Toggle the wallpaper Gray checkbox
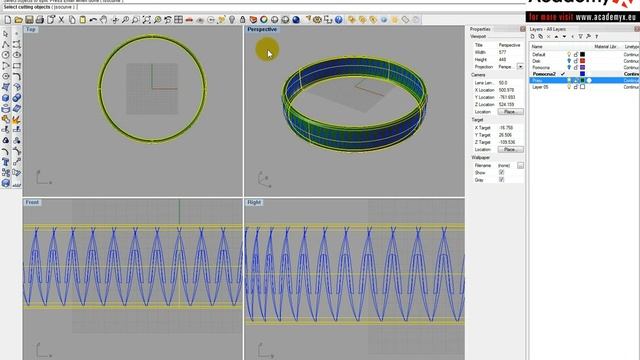 tap(502, 180)
